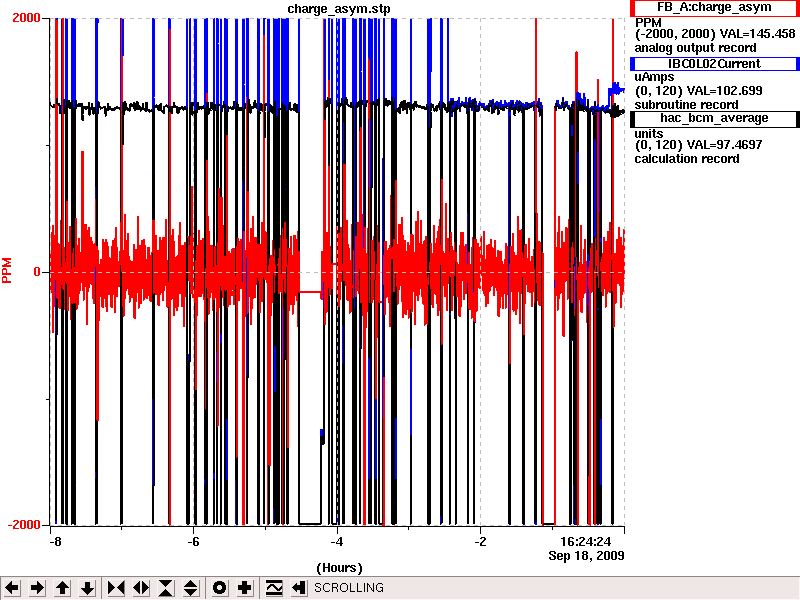Click the -4 hours x-axis tick label
Viewport: 800px width, 600px height.
337,542
